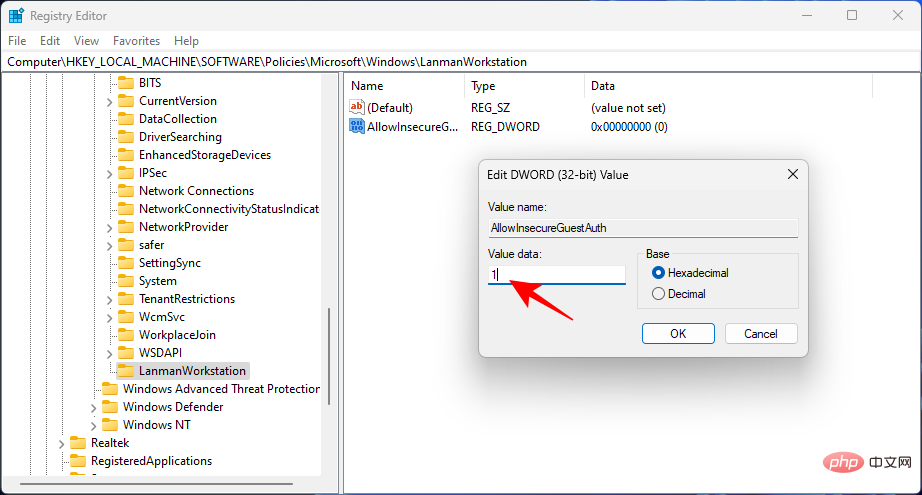Click the Windows Defender folder icon

pyautogui.click(x=110, y=407)
